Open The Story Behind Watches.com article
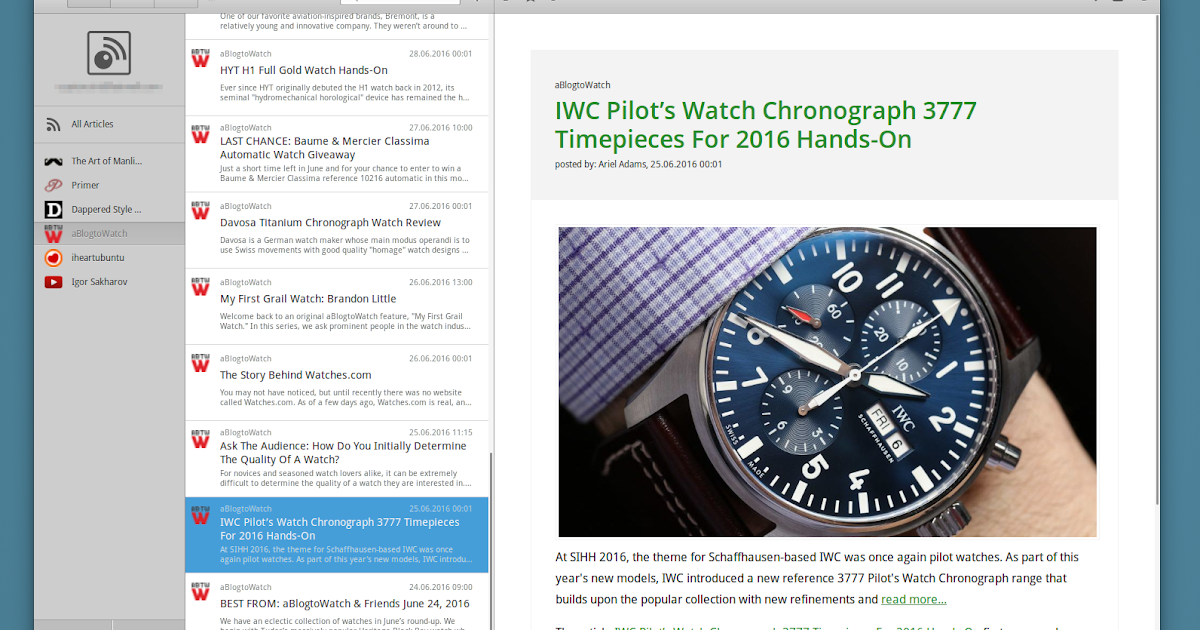 [337, 382]
